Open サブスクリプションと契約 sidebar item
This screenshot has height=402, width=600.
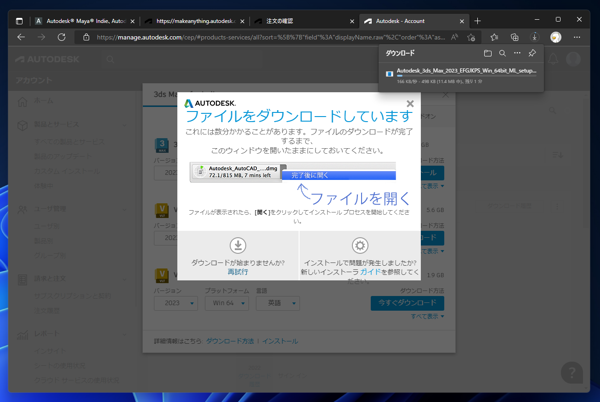coord(72,296)
